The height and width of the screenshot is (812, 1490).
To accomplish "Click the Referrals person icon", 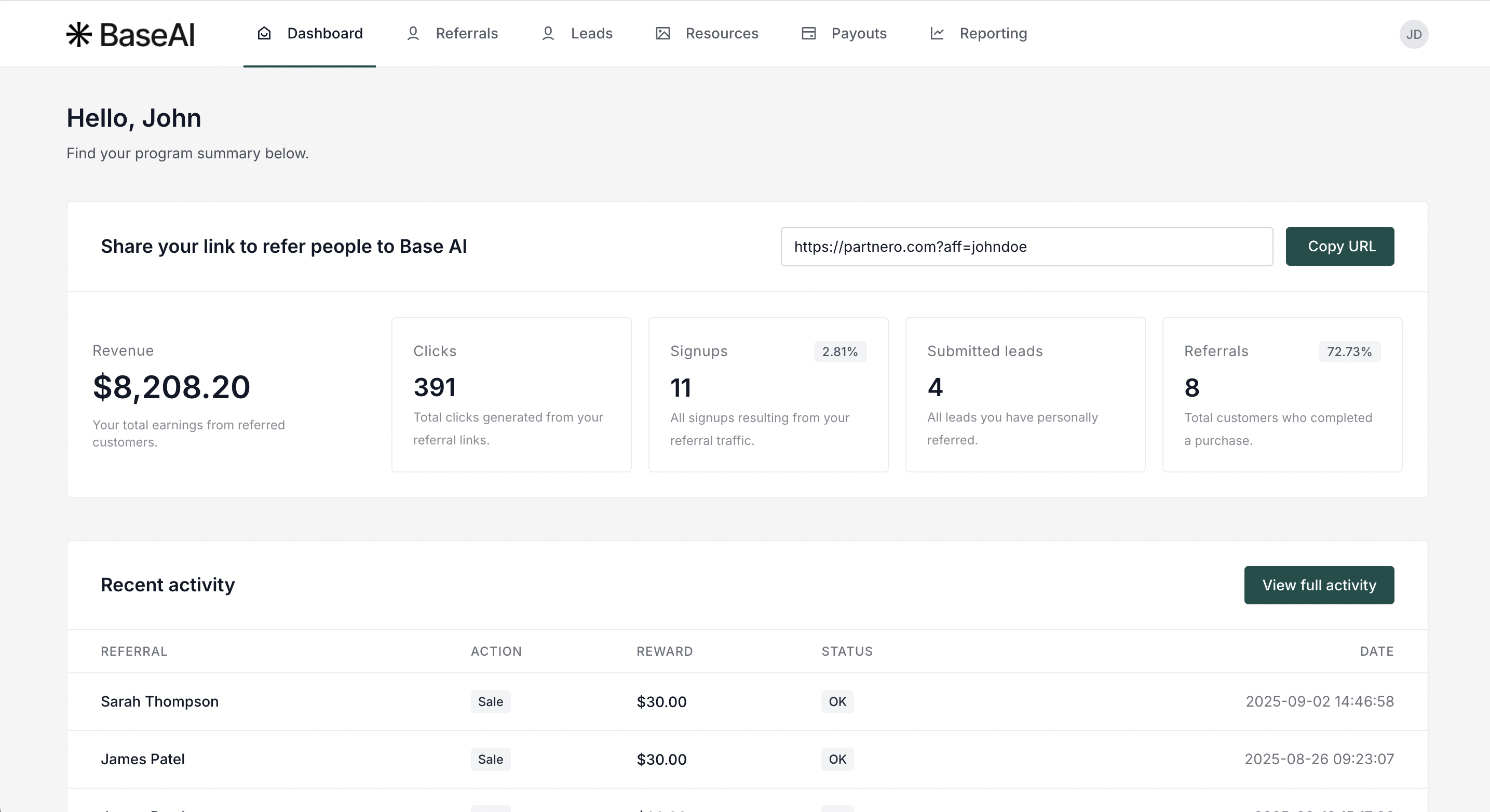I will pyautogui.click(x=413, y=34).
